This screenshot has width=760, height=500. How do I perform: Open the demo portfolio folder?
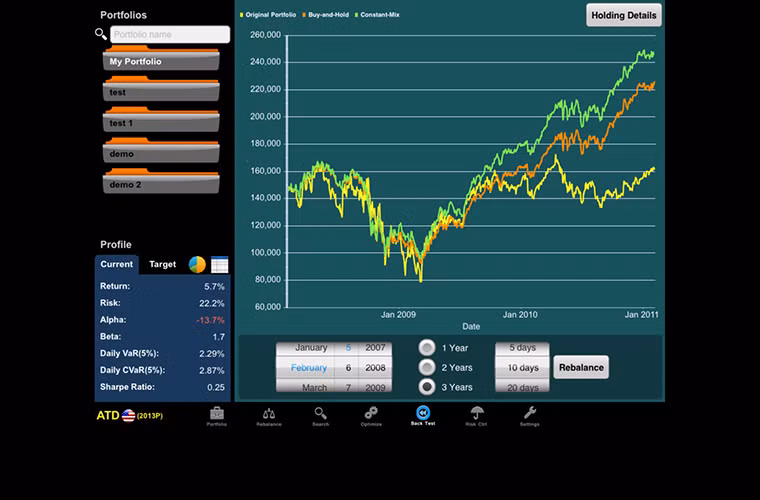161,151
